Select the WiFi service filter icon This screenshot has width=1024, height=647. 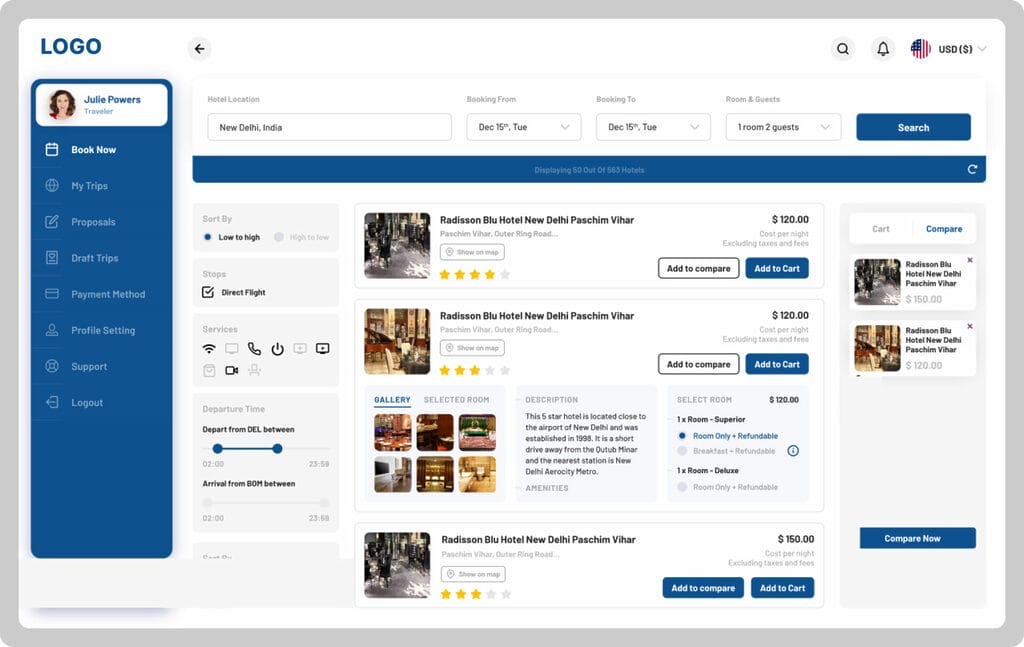pos(209,349)
